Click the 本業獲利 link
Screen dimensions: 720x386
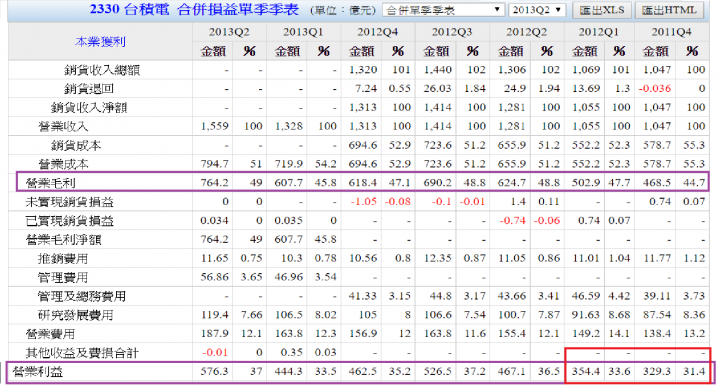tap(100, 42)
